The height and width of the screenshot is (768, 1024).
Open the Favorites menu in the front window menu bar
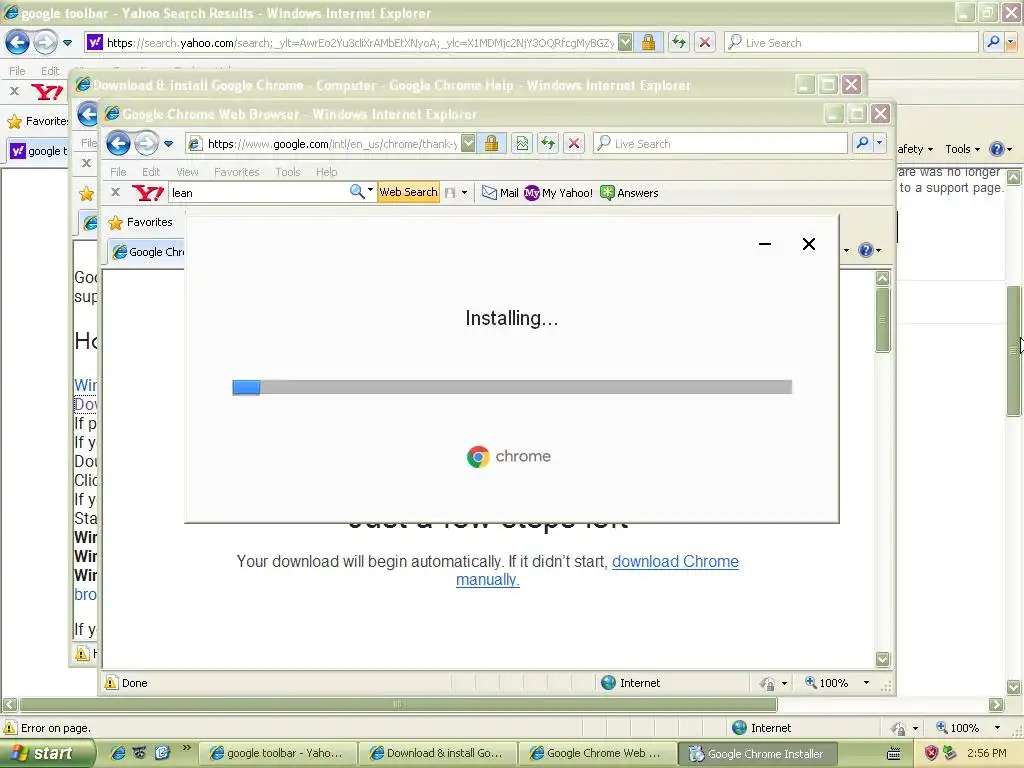[x=236, y=172]
